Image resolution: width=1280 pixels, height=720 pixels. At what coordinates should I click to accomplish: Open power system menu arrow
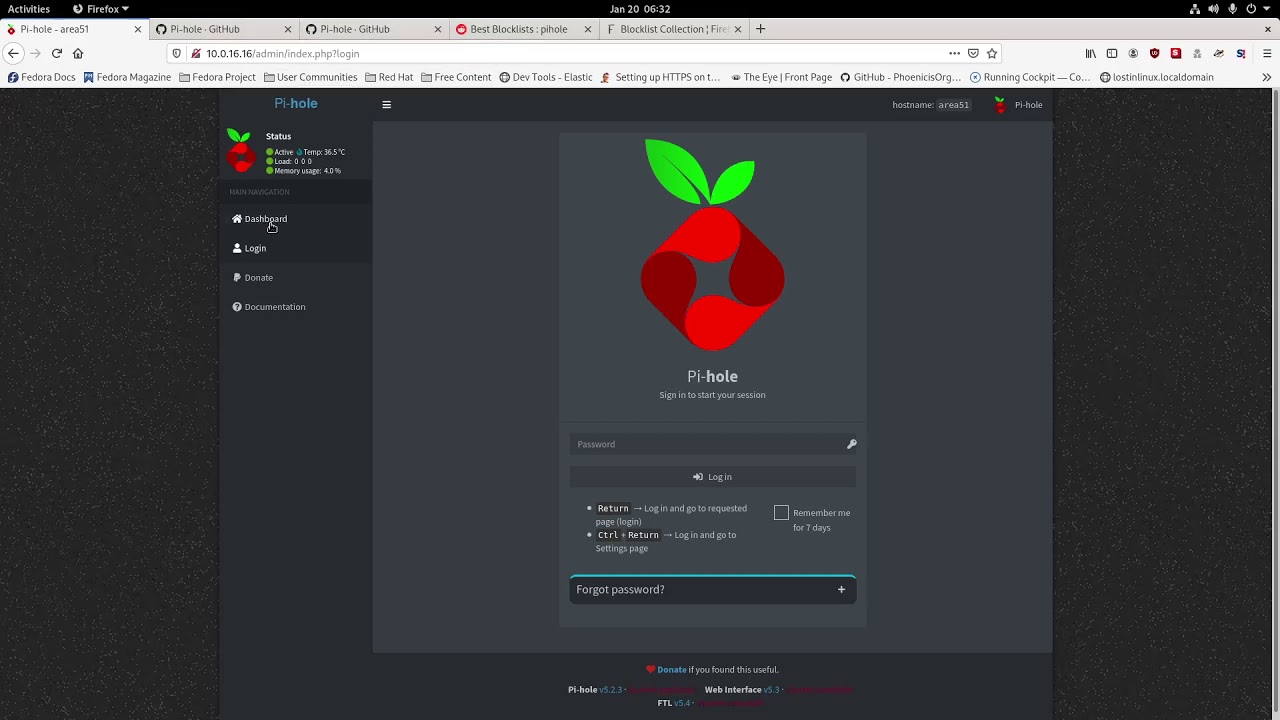coord(1267,9)
